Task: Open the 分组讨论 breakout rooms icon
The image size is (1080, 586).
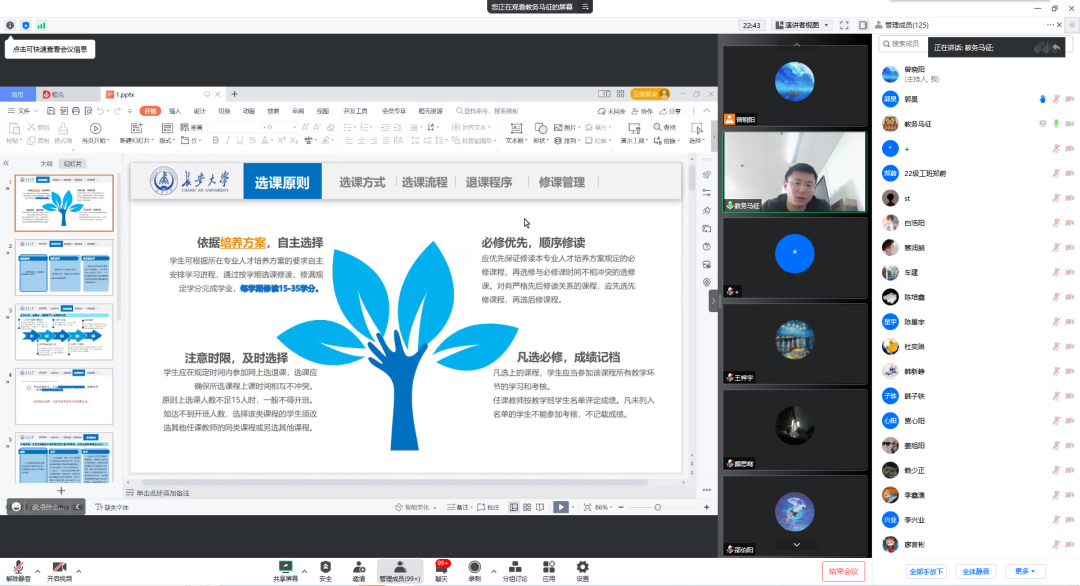Action: pyautogui.click(x=514, y=567)
